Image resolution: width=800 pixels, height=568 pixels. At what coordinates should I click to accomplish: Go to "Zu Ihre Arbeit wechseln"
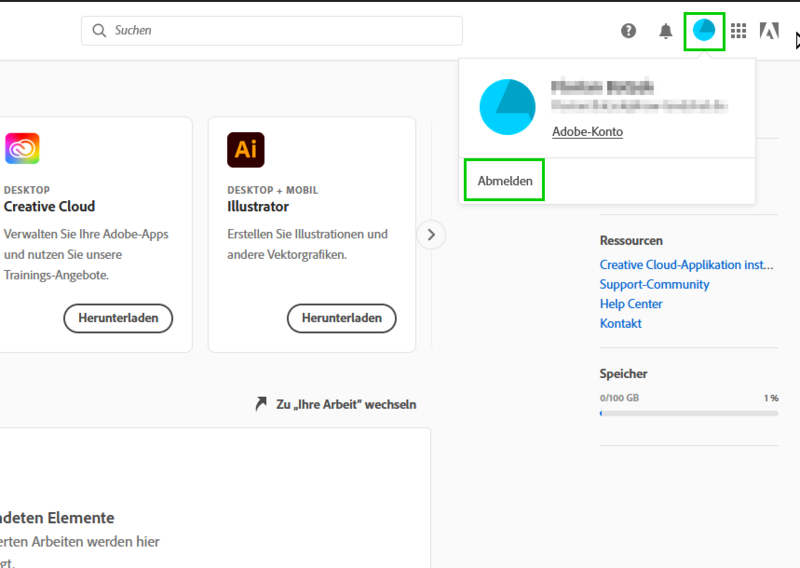tap(336, 405)
